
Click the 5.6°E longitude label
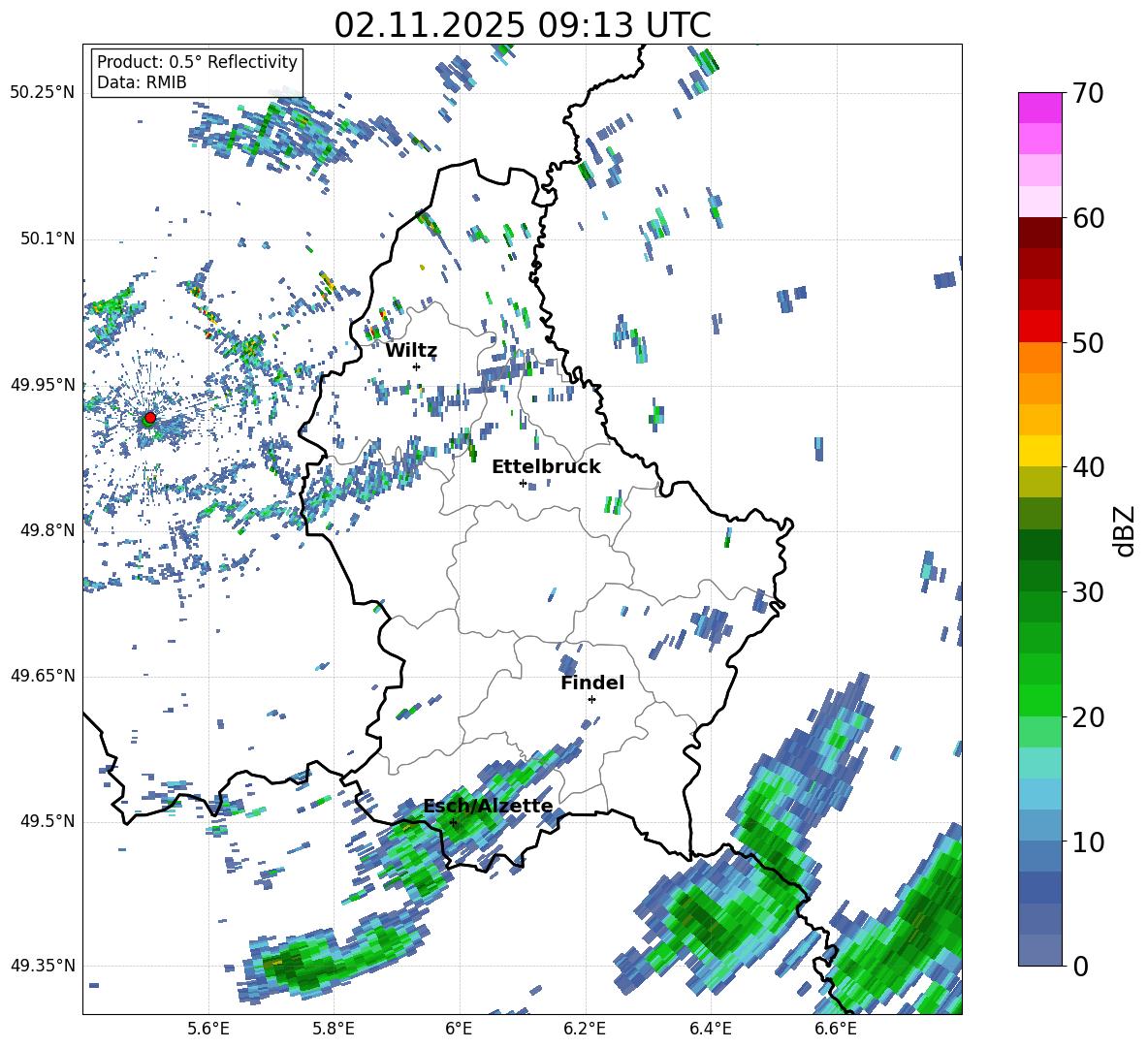[x=208, y=1029]
